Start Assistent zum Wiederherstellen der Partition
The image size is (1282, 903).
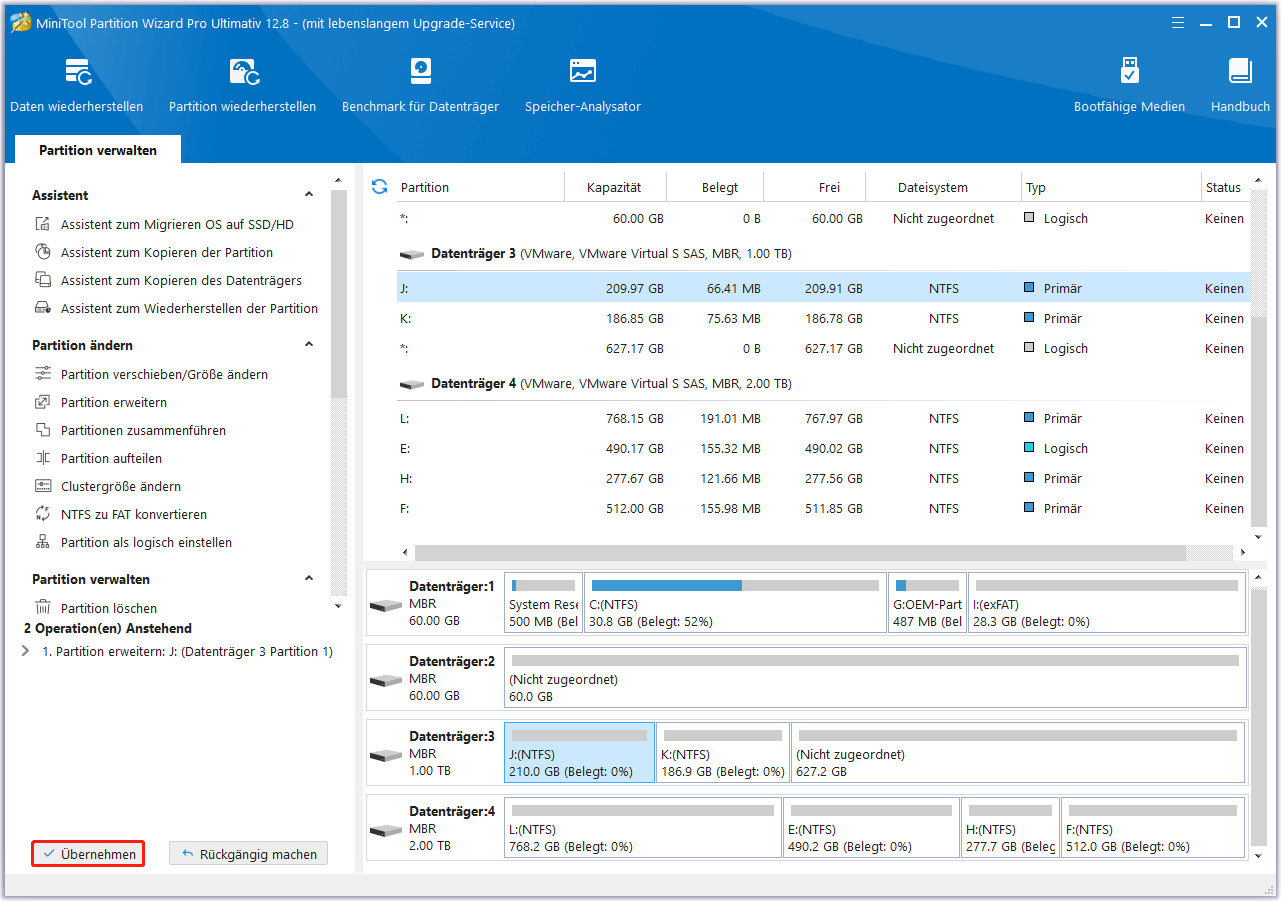tap(189, 309)
